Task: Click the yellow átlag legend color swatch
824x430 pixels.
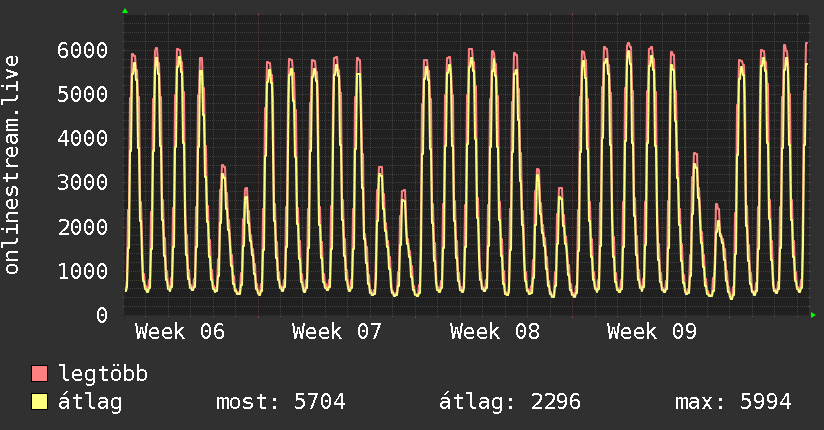Action: 40,403
